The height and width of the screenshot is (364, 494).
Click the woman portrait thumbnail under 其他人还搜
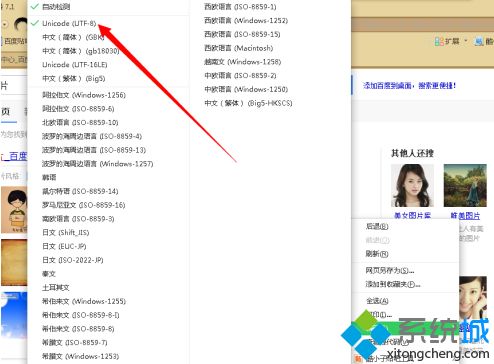click(x=413, y=185)
